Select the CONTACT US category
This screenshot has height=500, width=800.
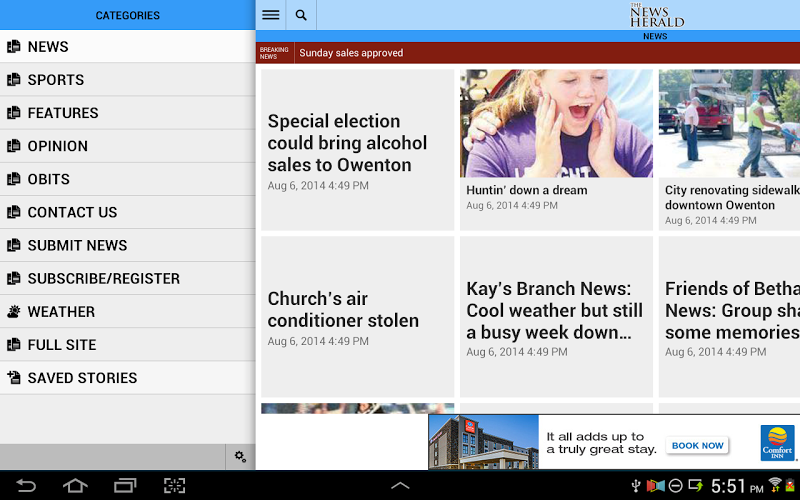tap(128, 212)
